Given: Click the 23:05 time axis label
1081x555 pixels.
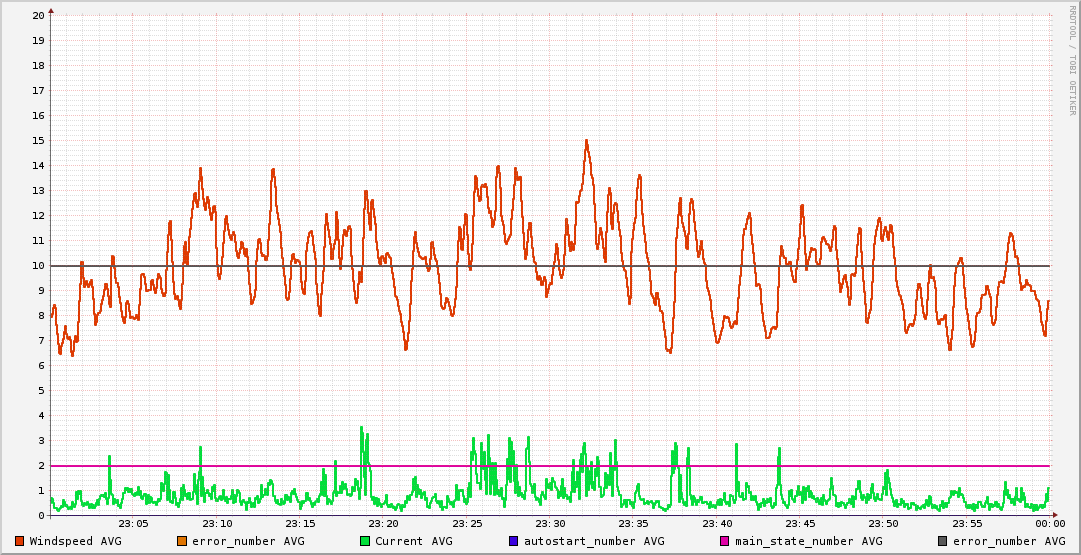Looking at the screenshot, I should click(134, 524).
